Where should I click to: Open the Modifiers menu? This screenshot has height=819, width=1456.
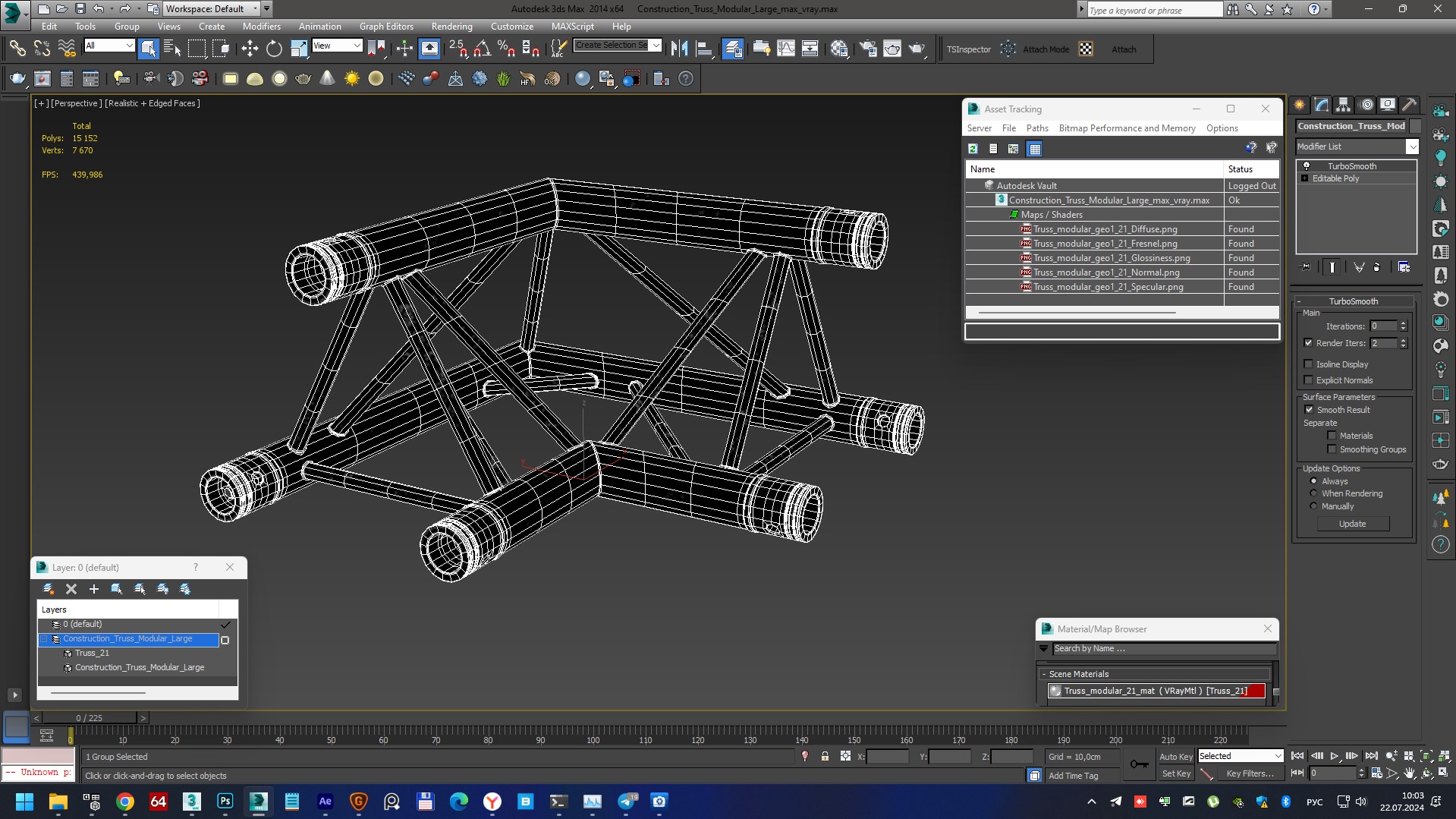point(261,27)
